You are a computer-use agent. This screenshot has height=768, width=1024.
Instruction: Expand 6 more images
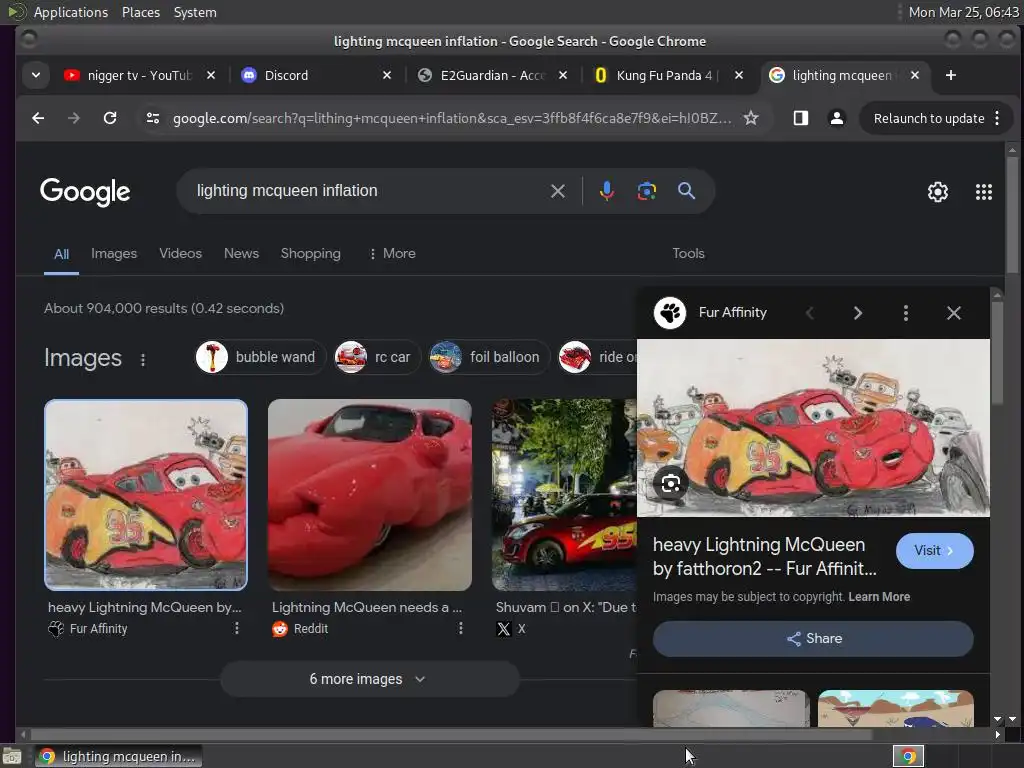(370, 679)
